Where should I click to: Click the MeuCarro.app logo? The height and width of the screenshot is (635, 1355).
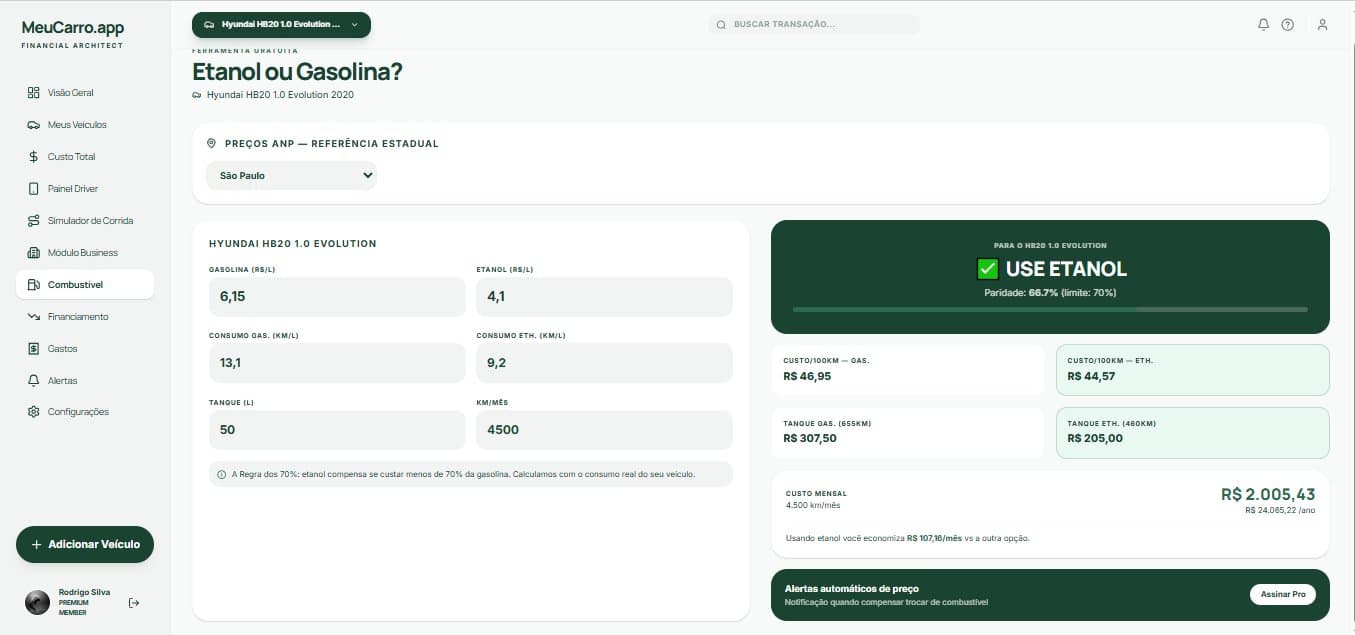click(73, 28)
